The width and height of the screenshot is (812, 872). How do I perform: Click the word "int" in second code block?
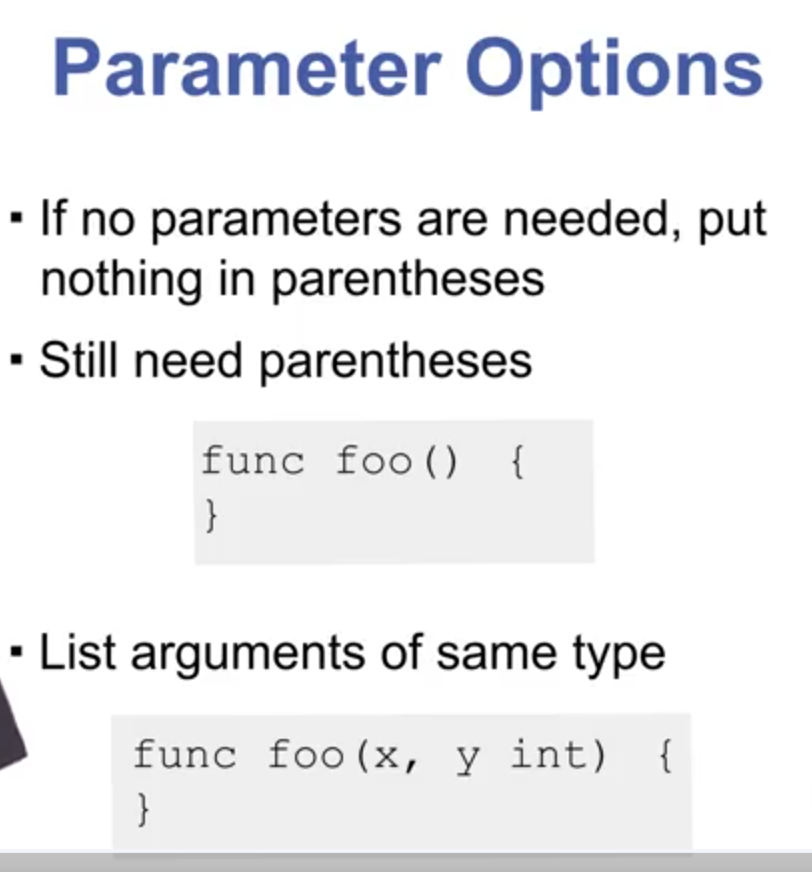(x=558, y=755)
